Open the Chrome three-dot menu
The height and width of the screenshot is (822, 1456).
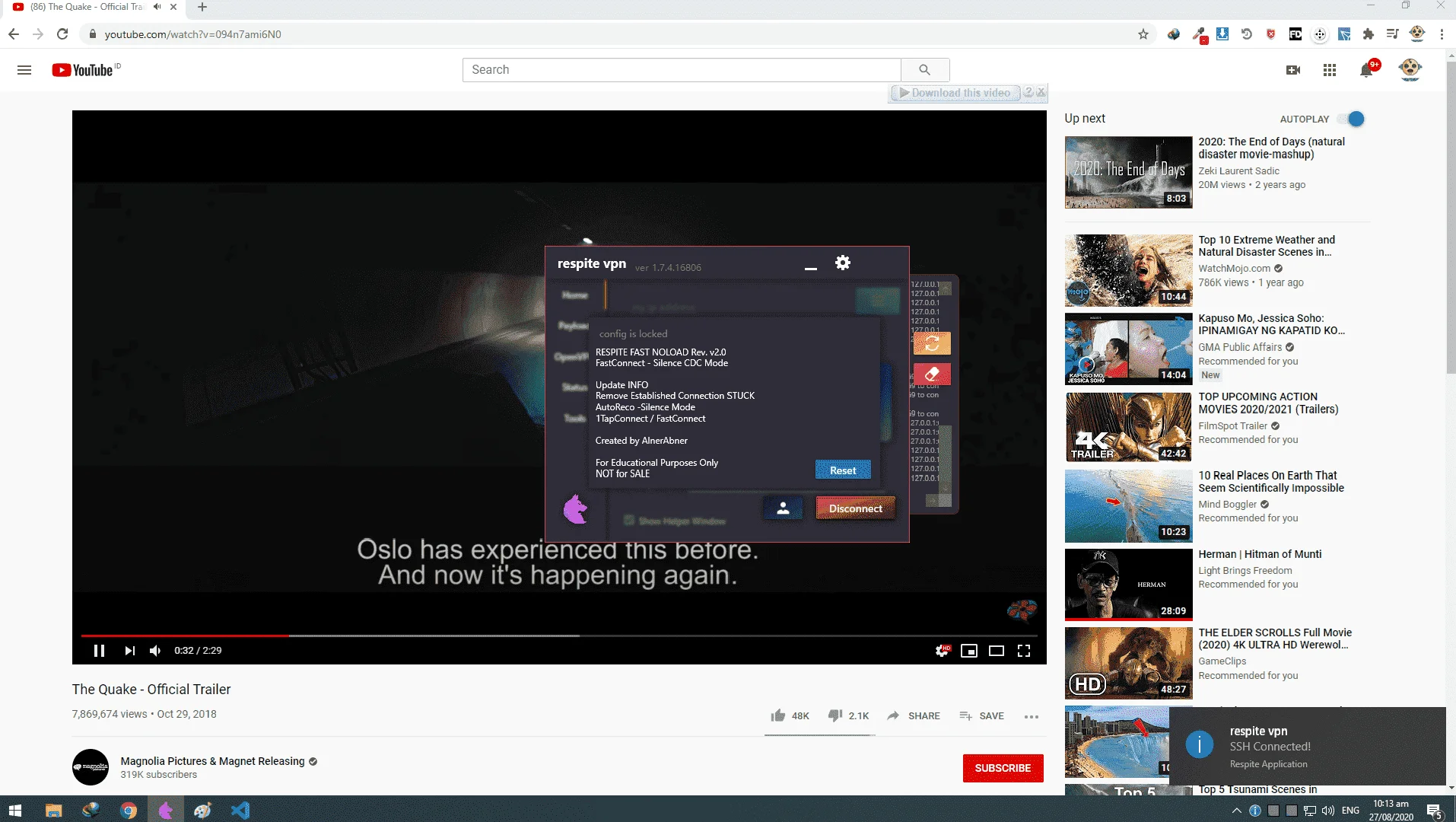point(1442,34)
